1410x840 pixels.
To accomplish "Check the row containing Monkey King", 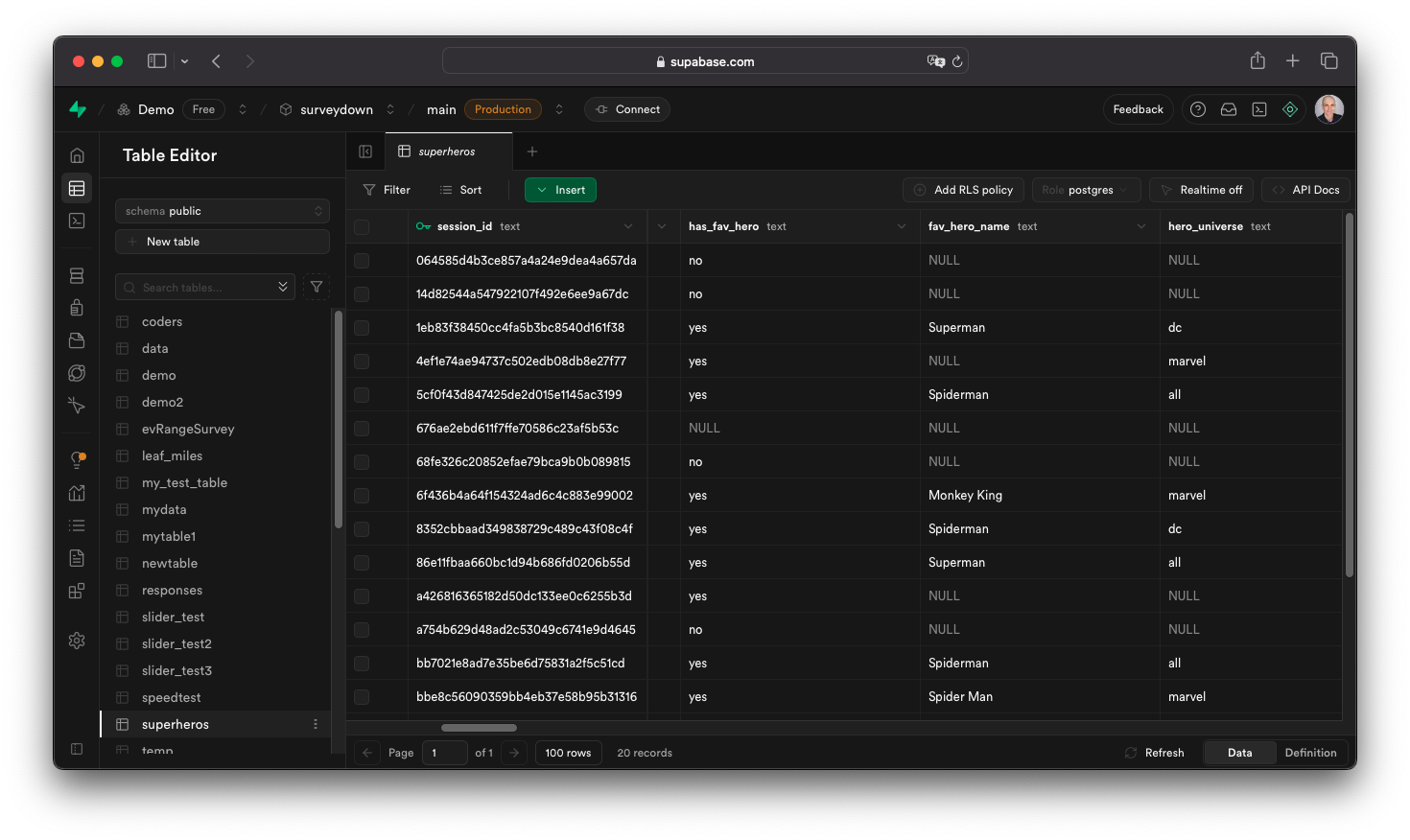I will 362,496.
